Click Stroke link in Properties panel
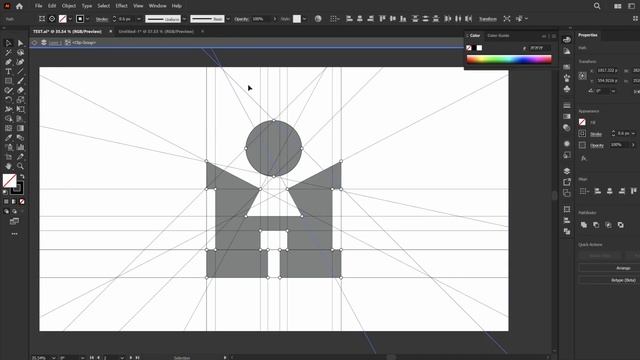The width and height of the screenshot is (640, 360). [x=596, y=134]
